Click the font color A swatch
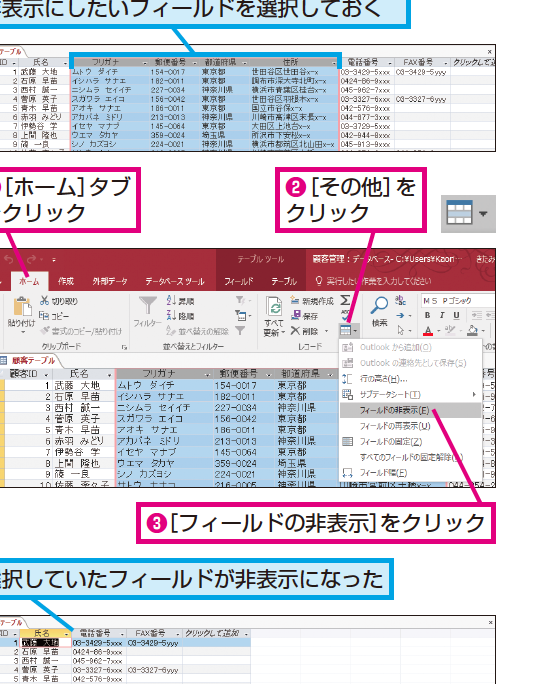This screenshot has height=684, width=540. (428, 330)
